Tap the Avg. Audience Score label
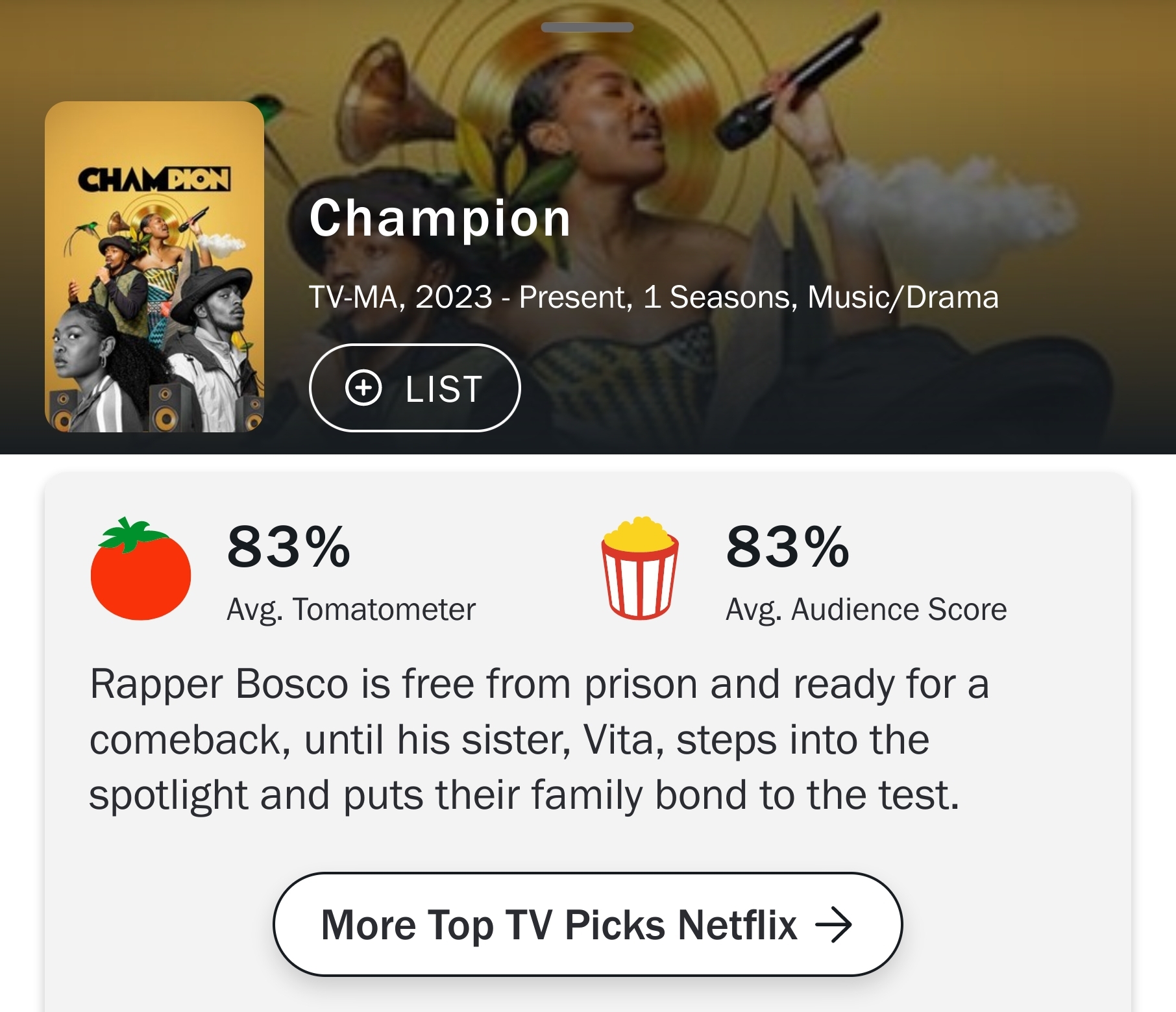The width and height of the screenshot is (1176, 1012). [x=866, y=610]
